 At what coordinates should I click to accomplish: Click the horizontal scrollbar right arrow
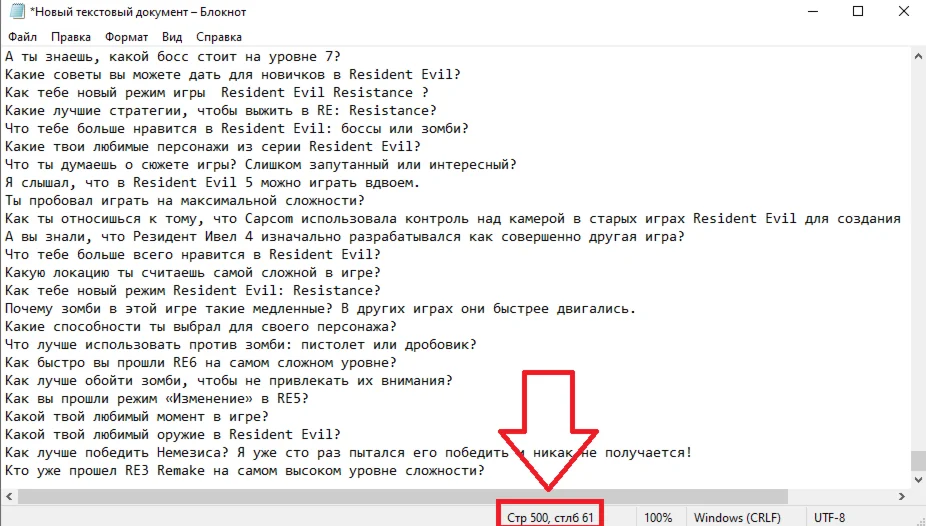[902, 496]
